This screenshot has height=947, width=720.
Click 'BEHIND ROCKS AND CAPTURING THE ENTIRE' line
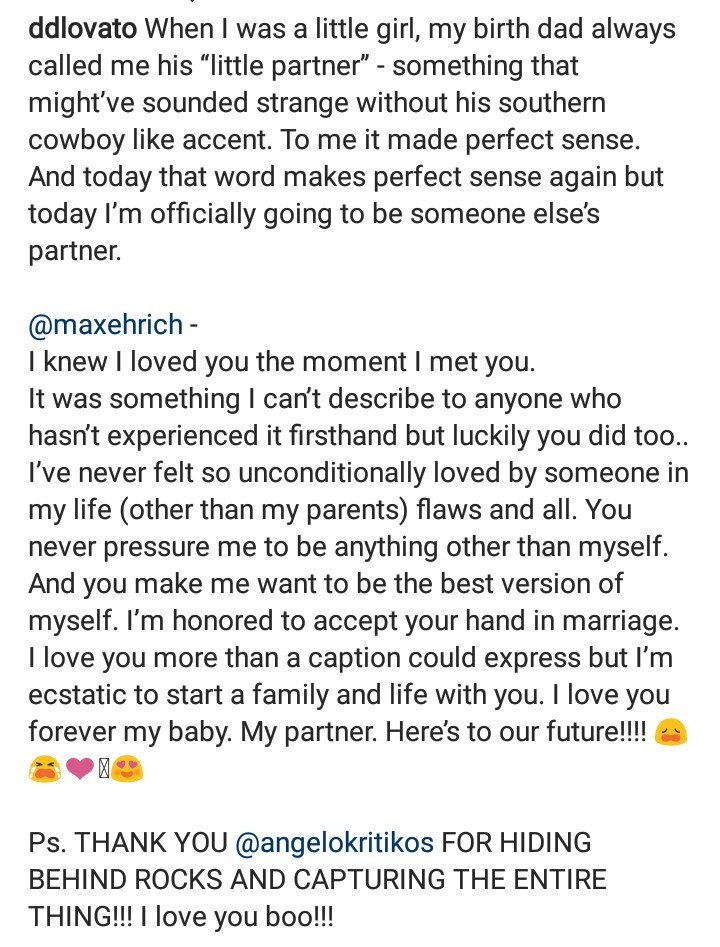[317, 879]
